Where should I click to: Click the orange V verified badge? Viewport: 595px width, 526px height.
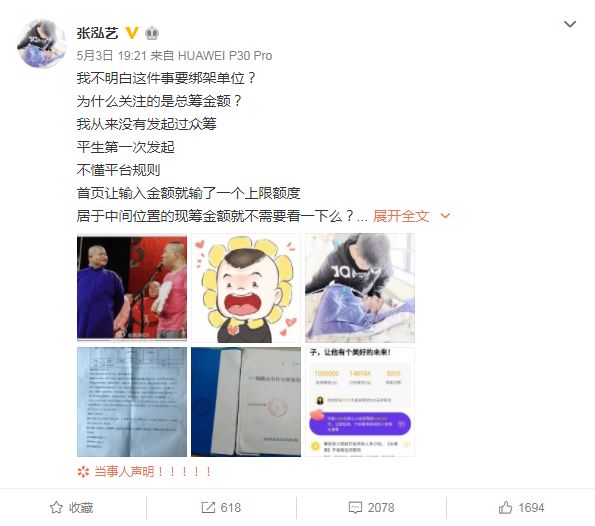132,33
